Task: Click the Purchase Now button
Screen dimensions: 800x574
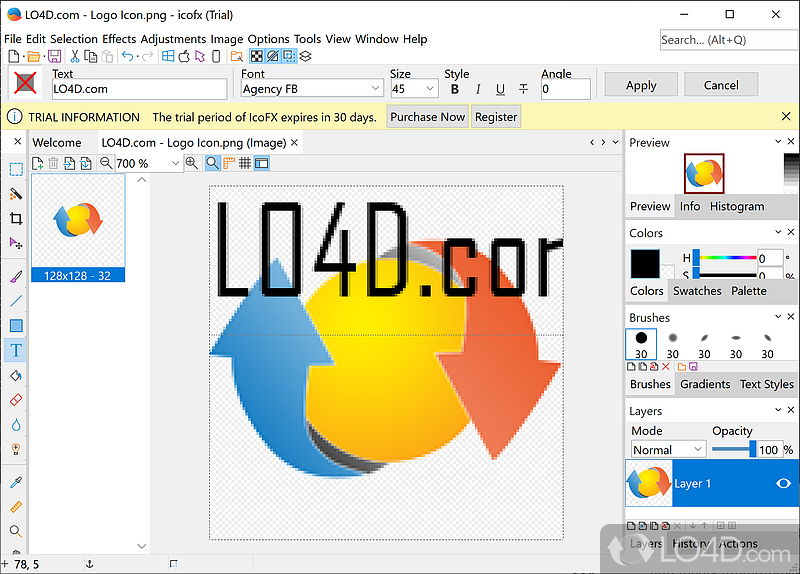Action: click(428, 117)
